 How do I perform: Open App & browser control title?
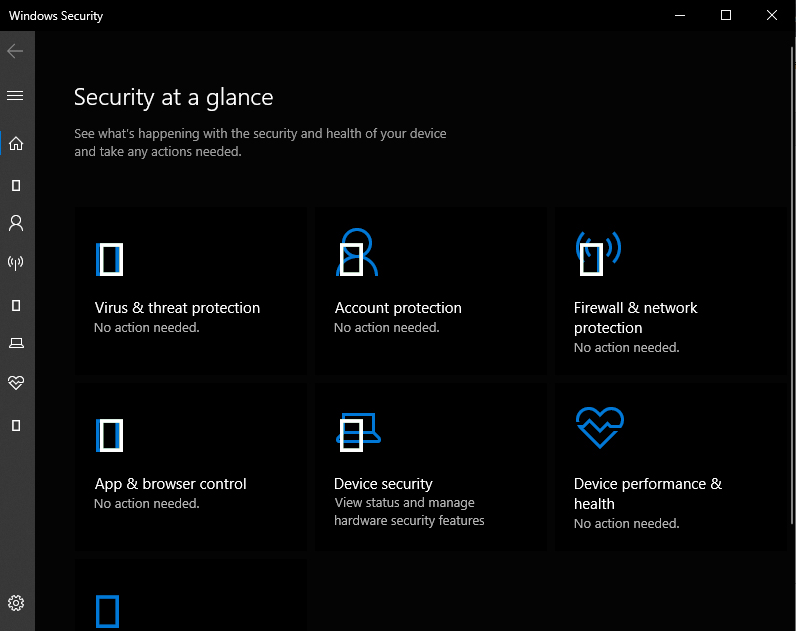tap(171, 484)
